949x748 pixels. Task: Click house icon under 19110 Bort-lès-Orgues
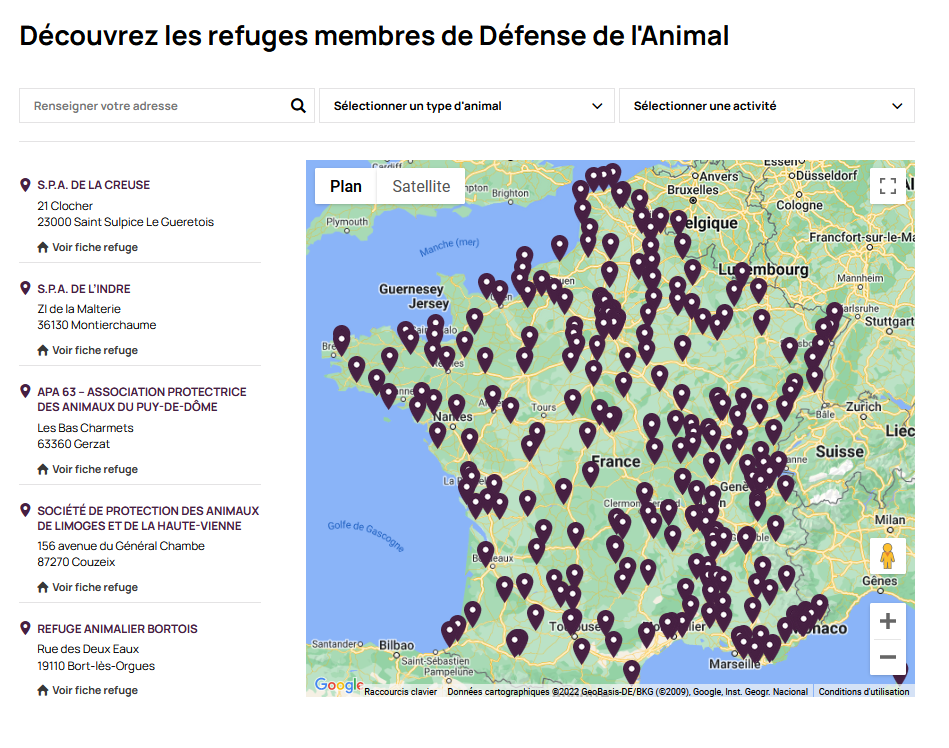43,690
